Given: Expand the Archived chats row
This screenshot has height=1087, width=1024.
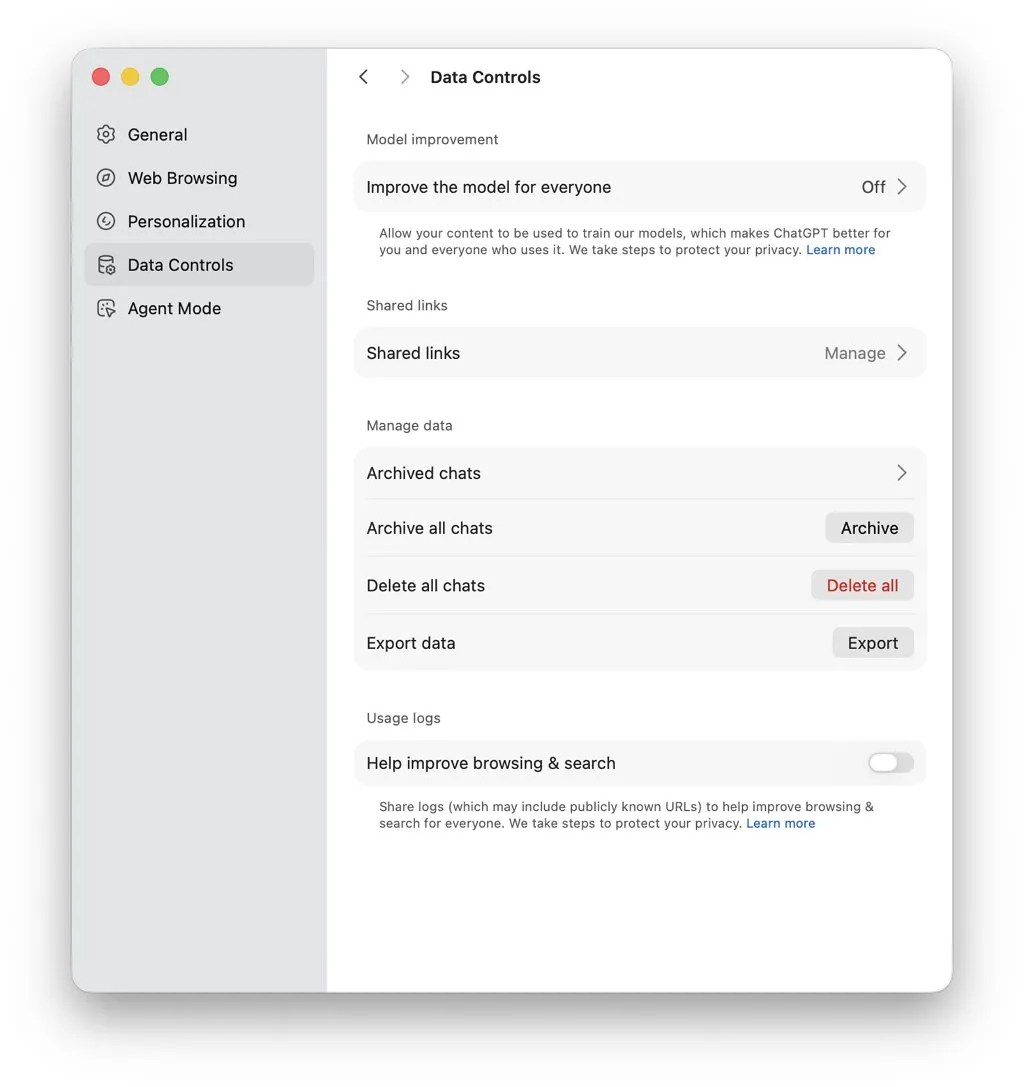Looking at the screenshot, I should pos(640,472).
